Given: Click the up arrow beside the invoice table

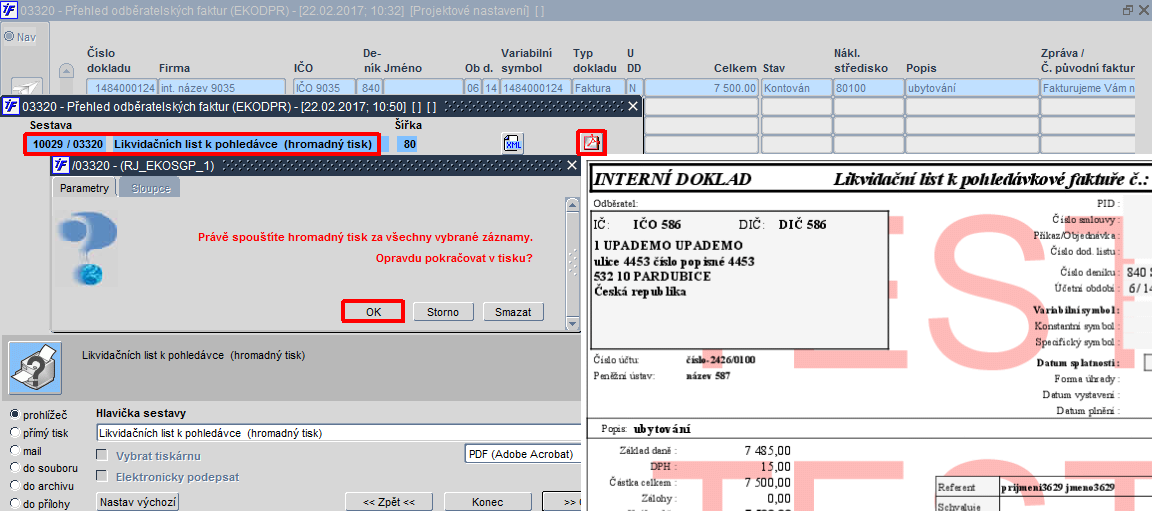Looking at the screenshot, I should point(67,70).
